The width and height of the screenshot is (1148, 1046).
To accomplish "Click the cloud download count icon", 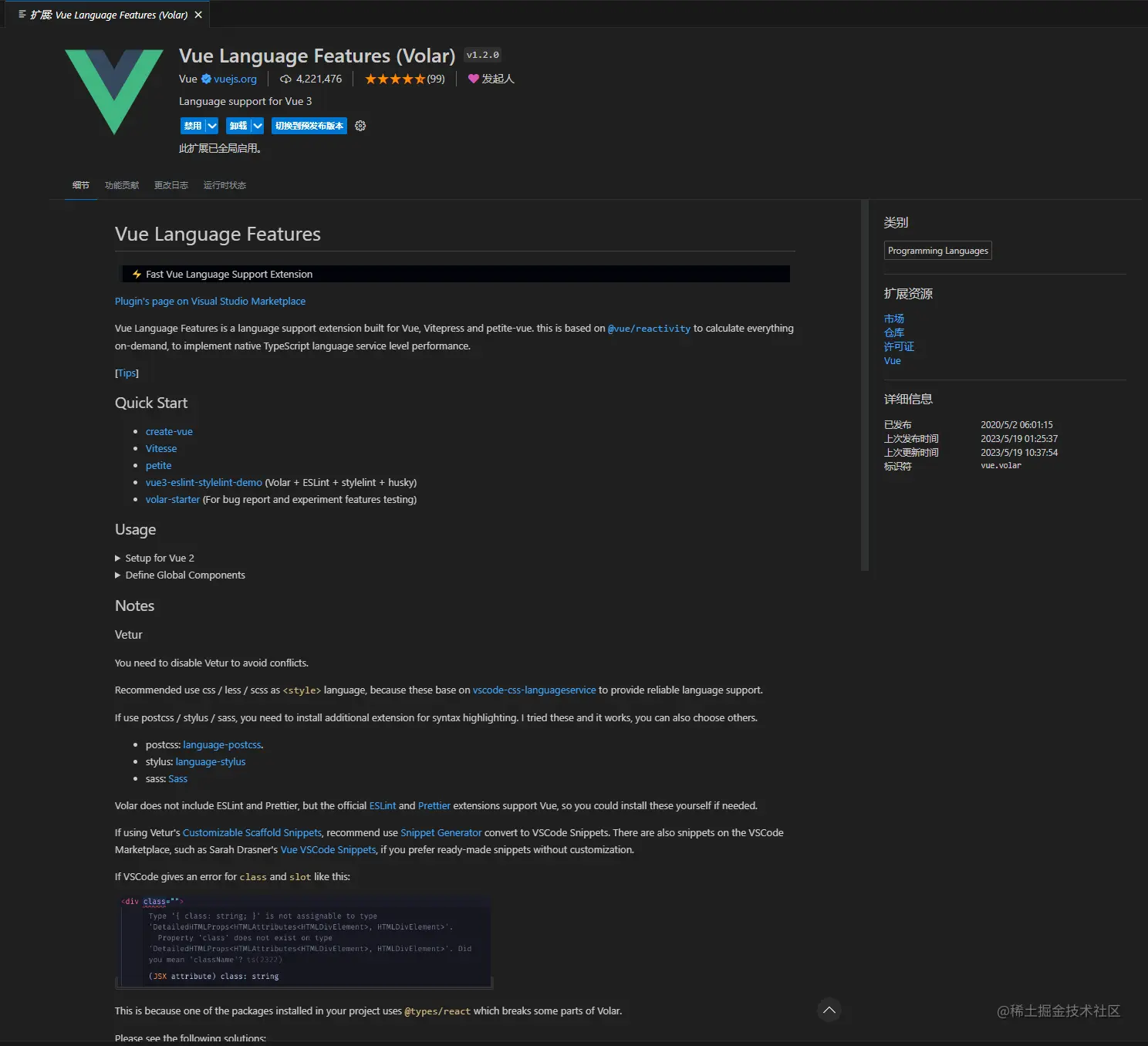I will click(x=285, y=79).
